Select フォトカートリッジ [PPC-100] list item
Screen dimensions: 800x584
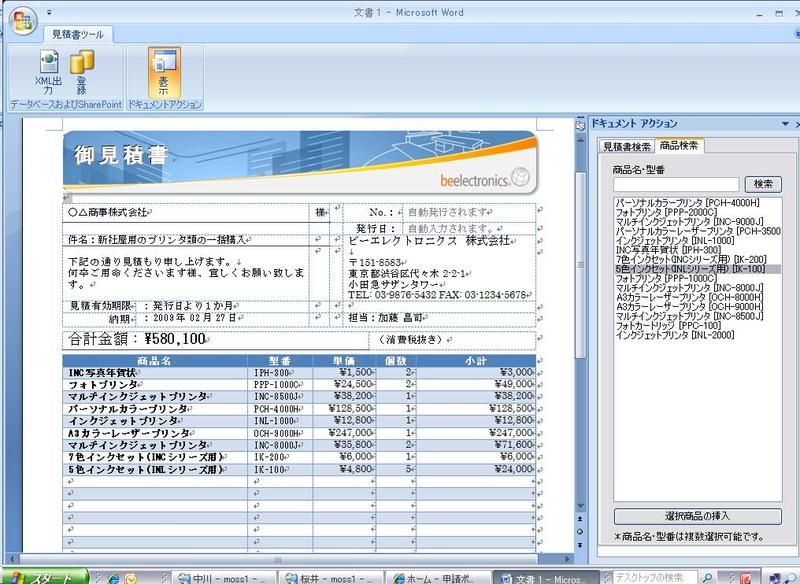click(x=668, y=325)
